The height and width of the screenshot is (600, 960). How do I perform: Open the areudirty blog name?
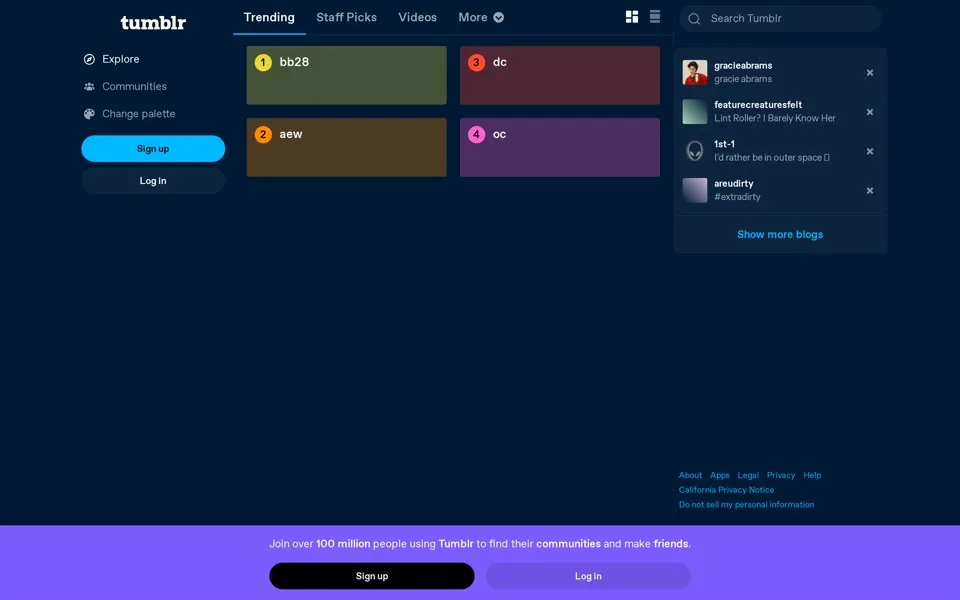click(x=733, y=183)
